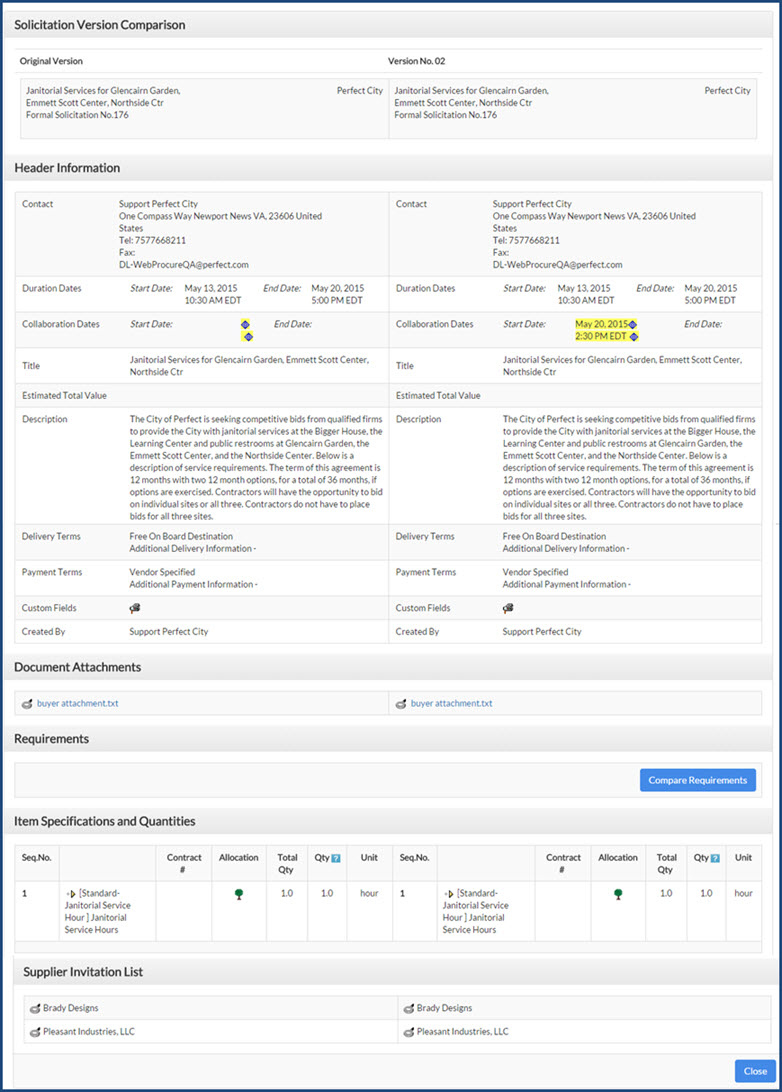Close the Solicitation Version Comparison dialog
Image resolution: width=782 pixels, height=1092 pixels.
click(x=754, y=1069)
